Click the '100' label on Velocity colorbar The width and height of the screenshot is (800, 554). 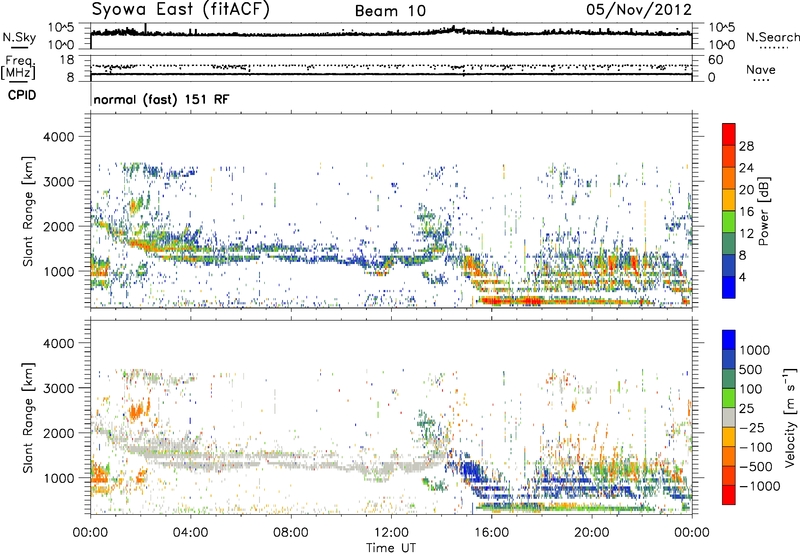point(751,389)
